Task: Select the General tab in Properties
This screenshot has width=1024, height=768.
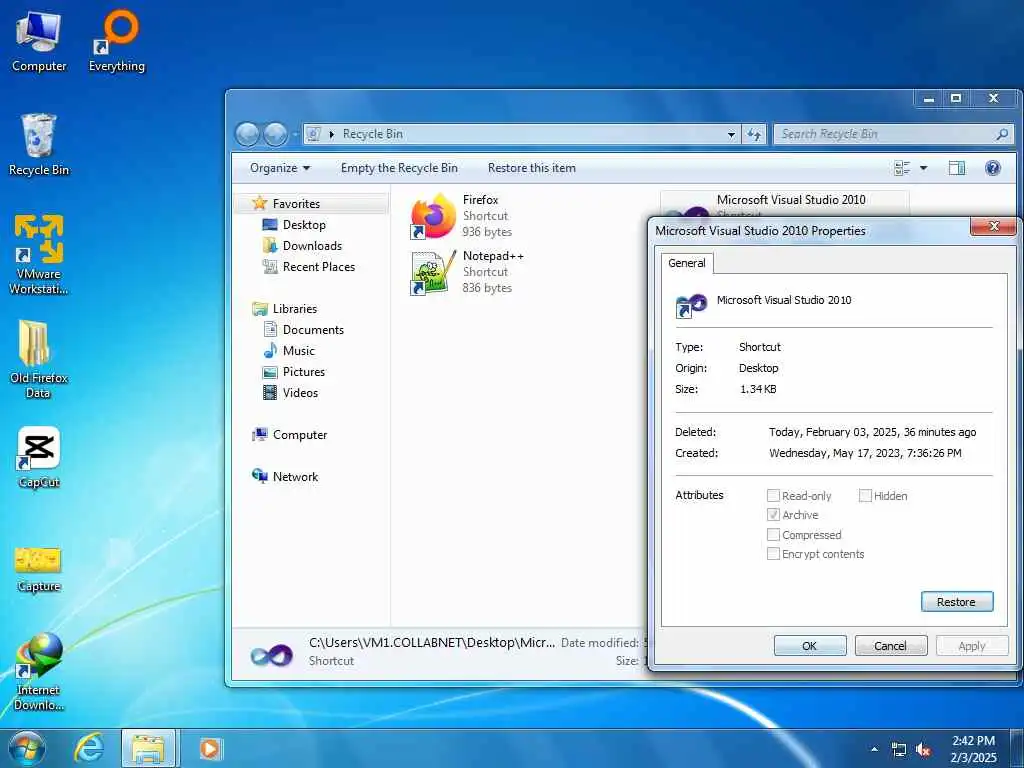Action: point(686,263)
